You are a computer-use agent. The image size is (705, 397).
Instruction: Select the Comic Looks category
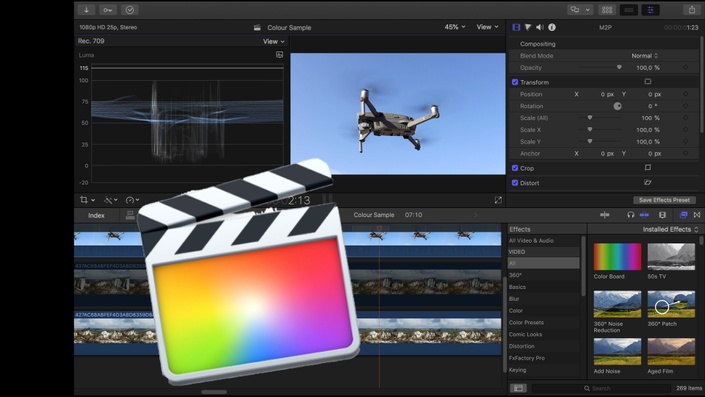[x=544, y=335]
